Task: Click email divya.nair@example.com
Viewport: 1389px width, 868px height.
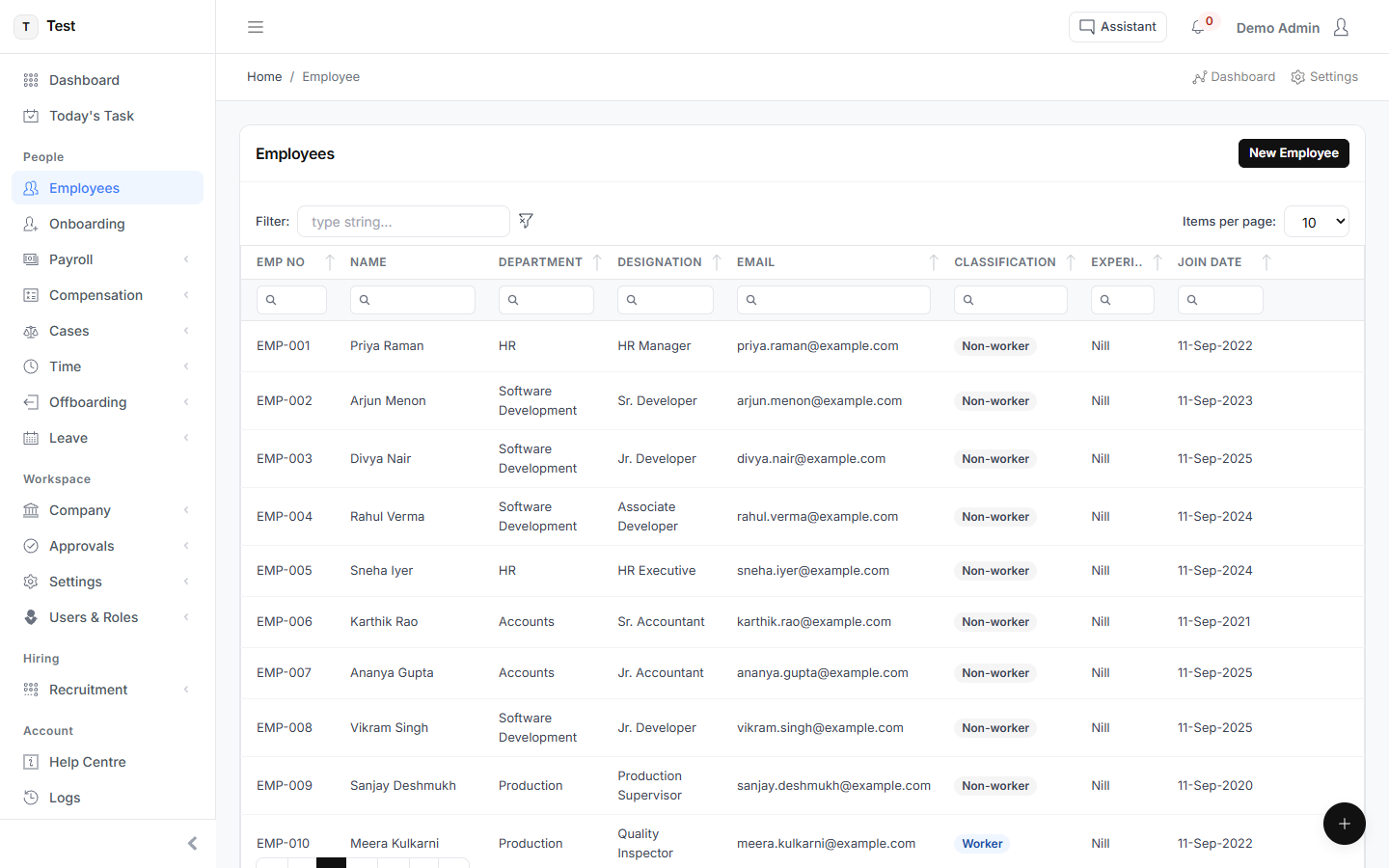Action: tap(811, 459)
